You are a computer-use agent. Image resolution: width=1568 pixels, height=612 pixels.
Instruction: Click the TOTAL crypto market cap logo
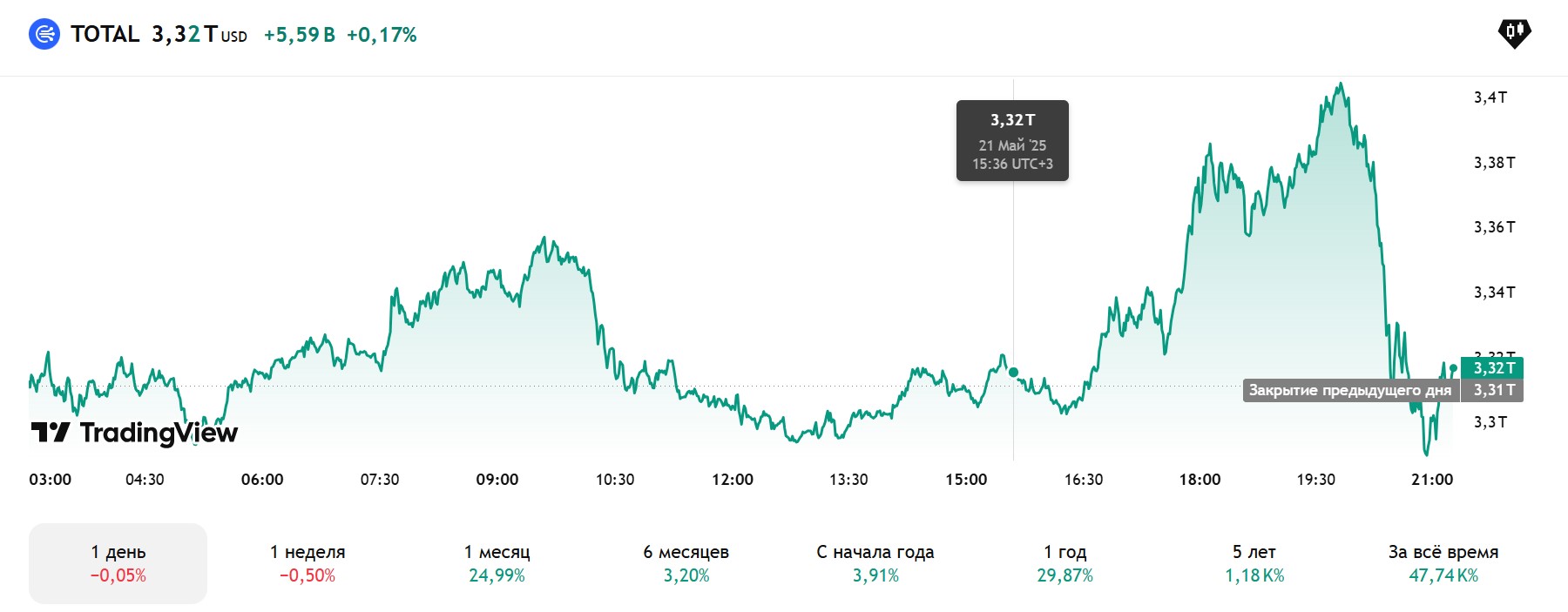coord(44,34)
